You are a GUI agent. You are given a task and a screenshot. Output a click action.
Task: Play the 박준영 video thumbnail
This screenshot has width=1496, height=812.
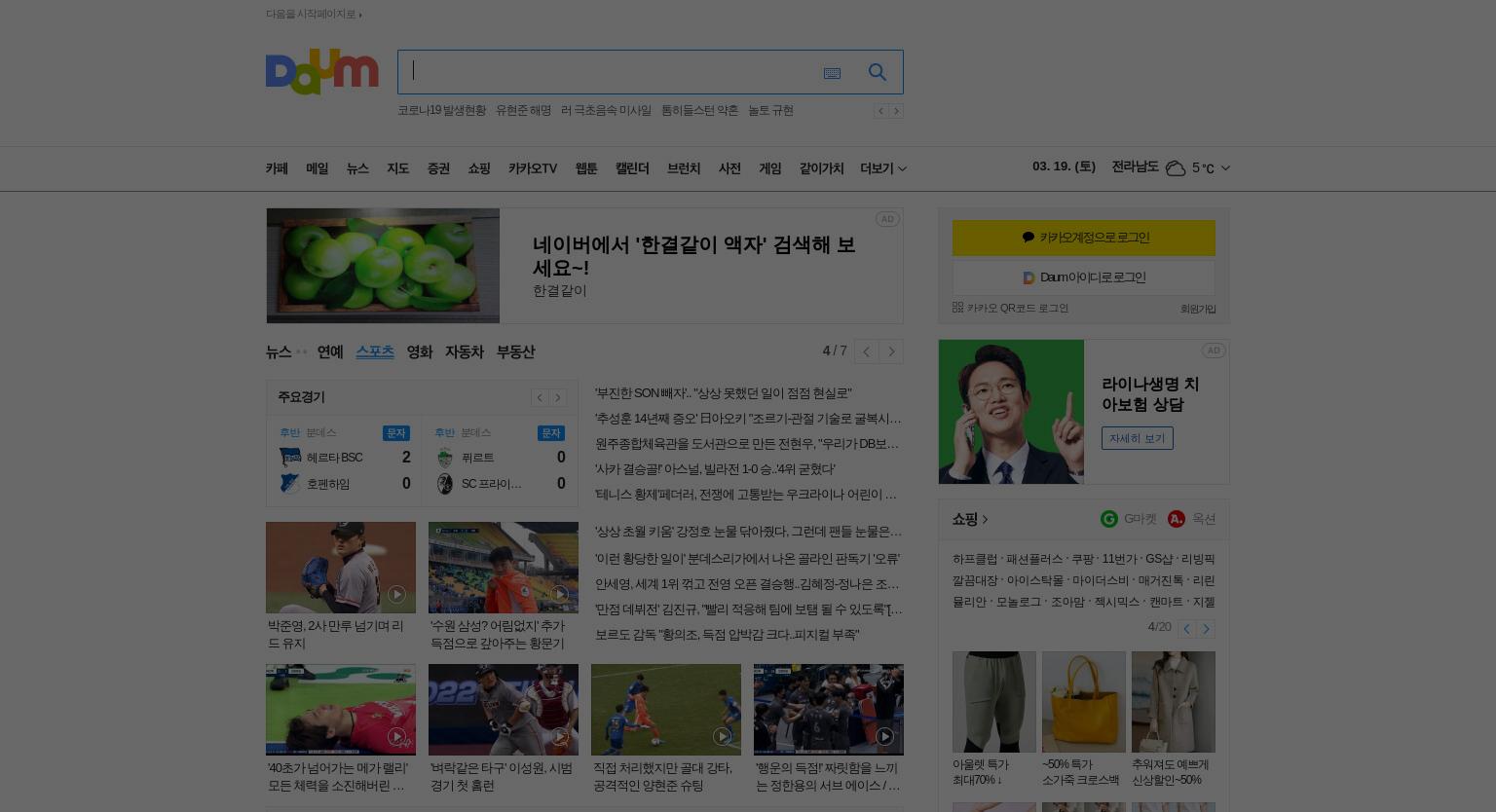(341, 568)
